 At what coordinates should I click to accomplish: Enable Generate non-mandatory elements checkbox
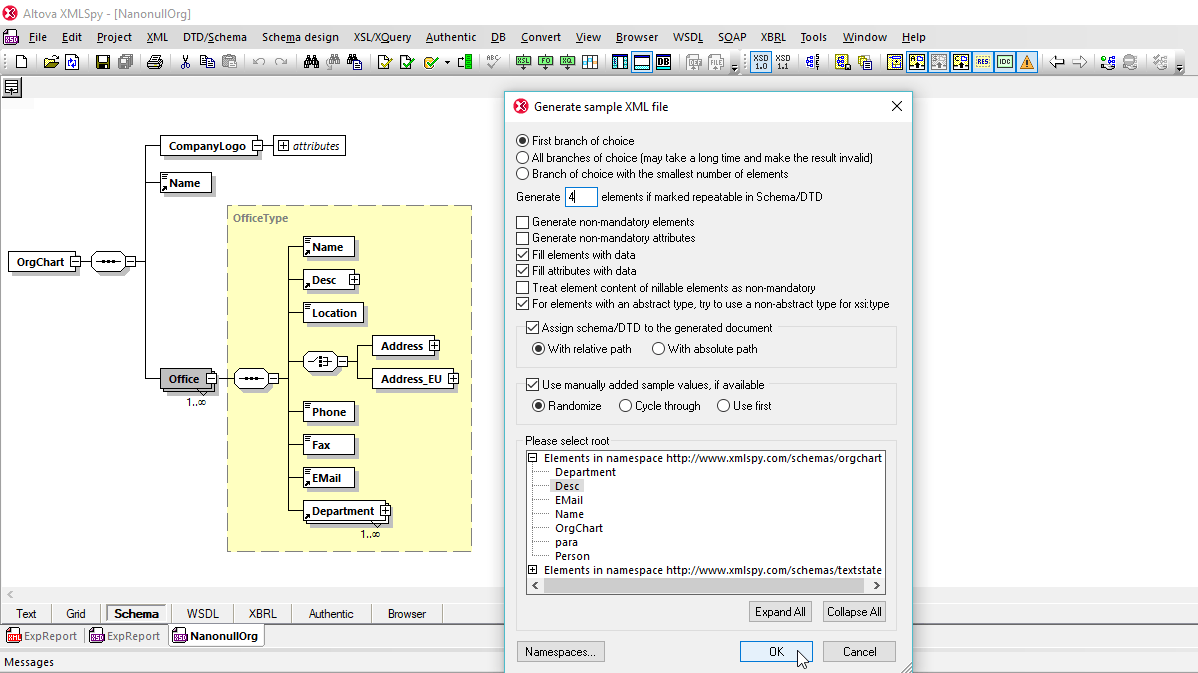click(x=522, y=222)
